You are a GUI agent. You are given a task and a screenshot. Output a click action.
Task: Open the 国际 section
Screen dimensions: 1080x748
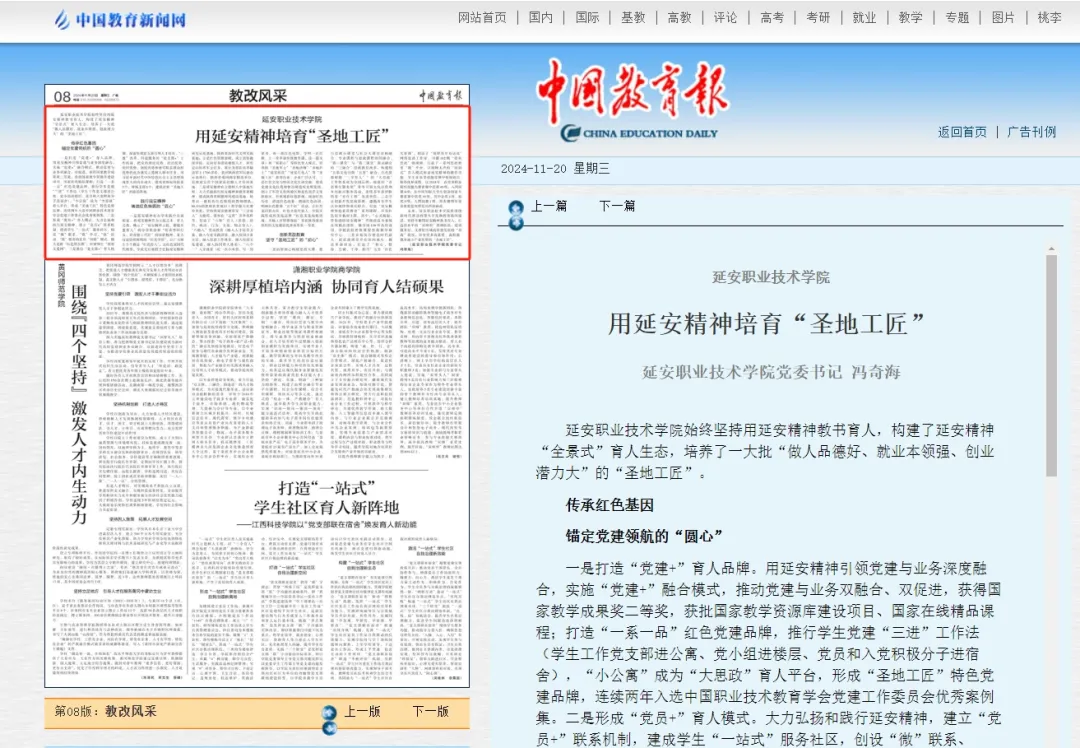tap(587, 17)
